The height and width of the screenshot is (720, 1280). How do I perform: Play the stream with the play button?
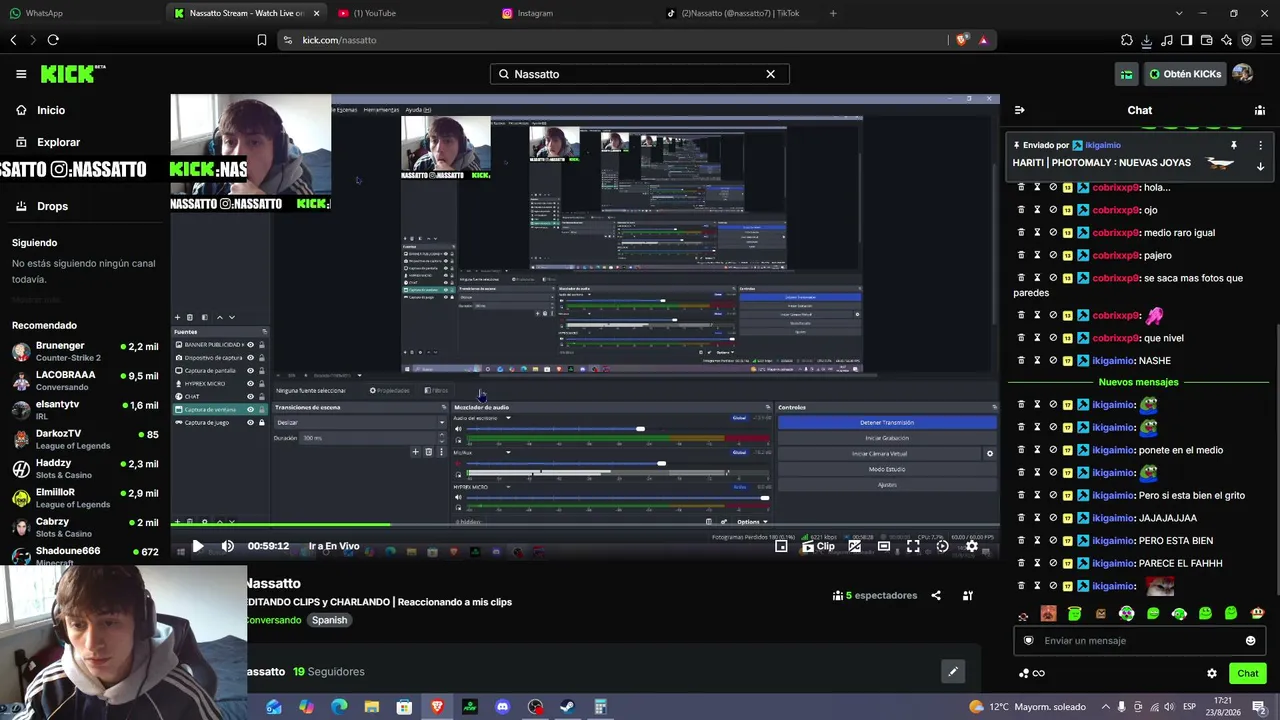pos(197,546)
